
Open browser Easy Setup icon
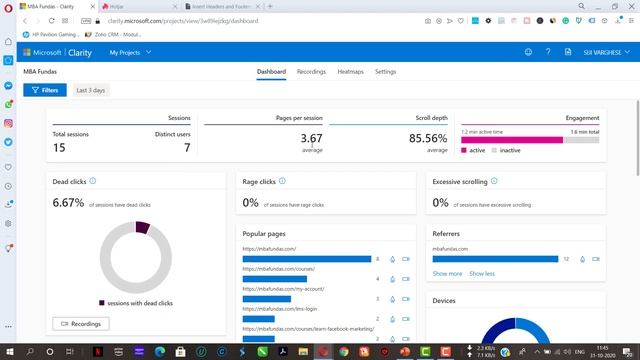631,21
